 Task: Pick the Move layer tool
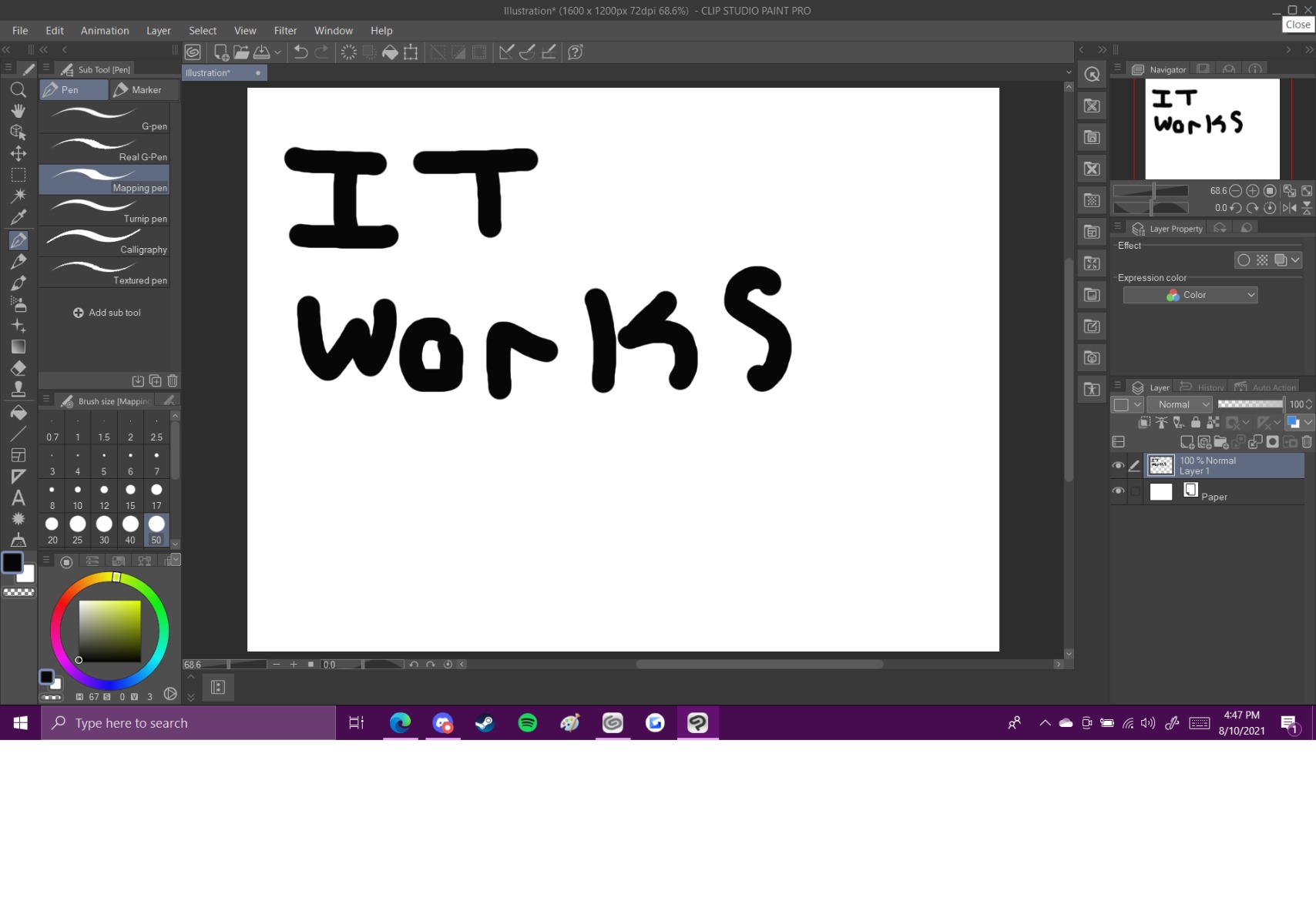[x=18, y=153]
